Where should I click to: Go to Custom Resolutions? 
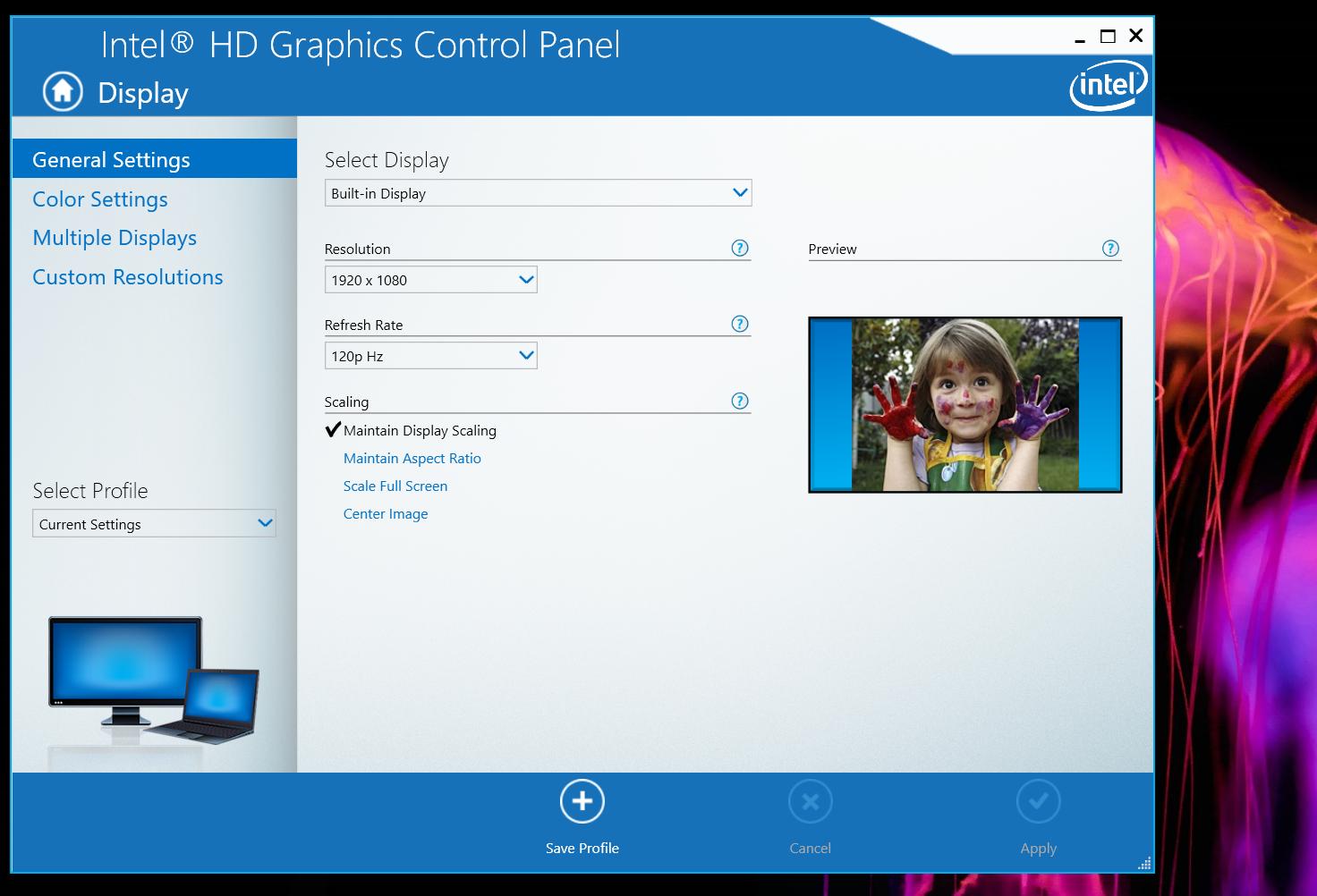coord(128,277)
